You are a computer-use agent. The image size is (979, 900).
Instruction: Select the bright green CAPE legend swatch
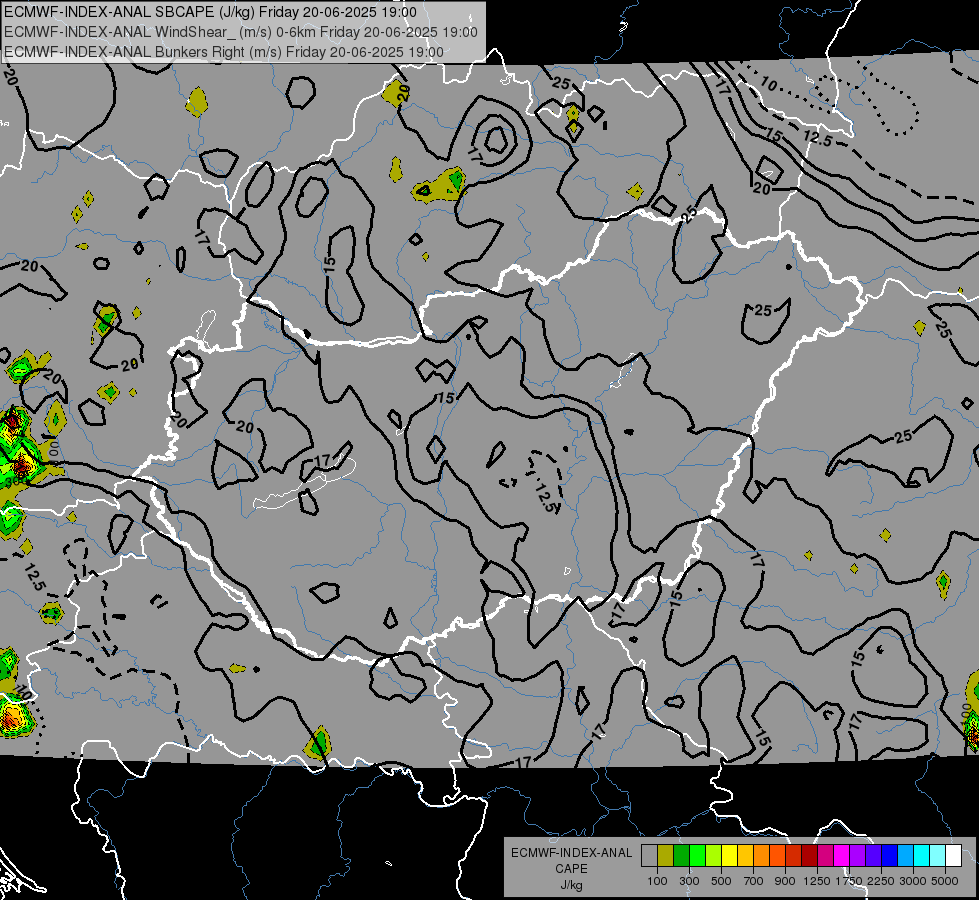[x=697, y=856]
